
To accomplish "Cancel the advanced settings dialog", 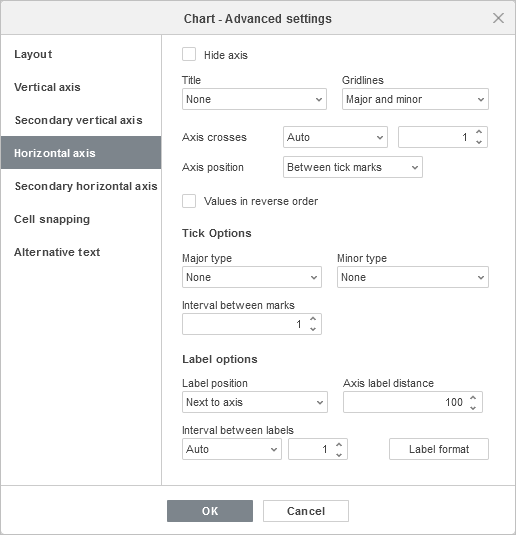I will pos(306,511).
